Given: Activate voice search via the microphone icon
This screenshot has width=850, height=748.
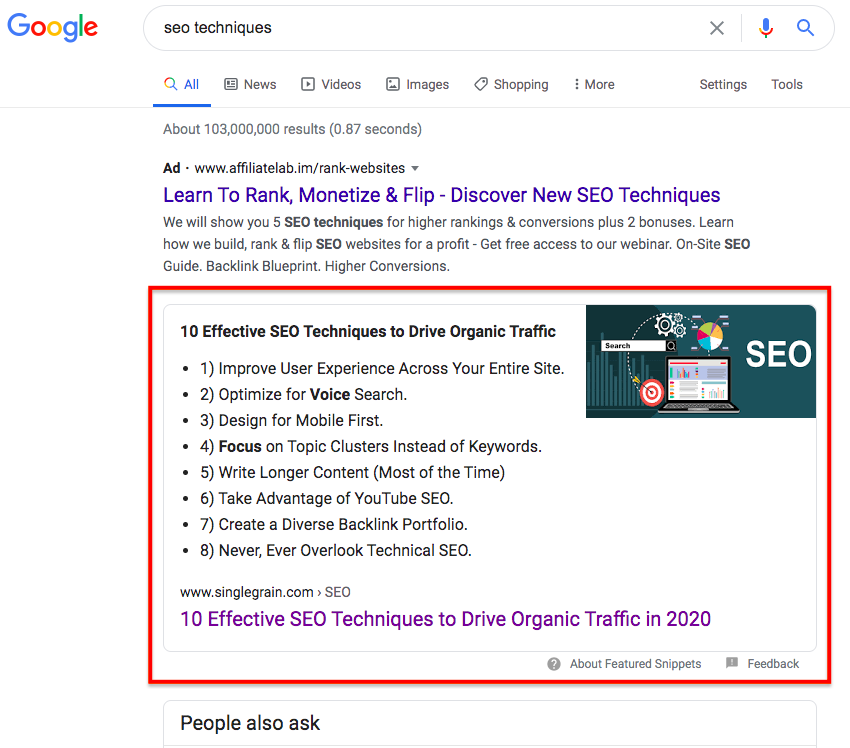Looking at the screenshot, I should (x=766, y=28).
